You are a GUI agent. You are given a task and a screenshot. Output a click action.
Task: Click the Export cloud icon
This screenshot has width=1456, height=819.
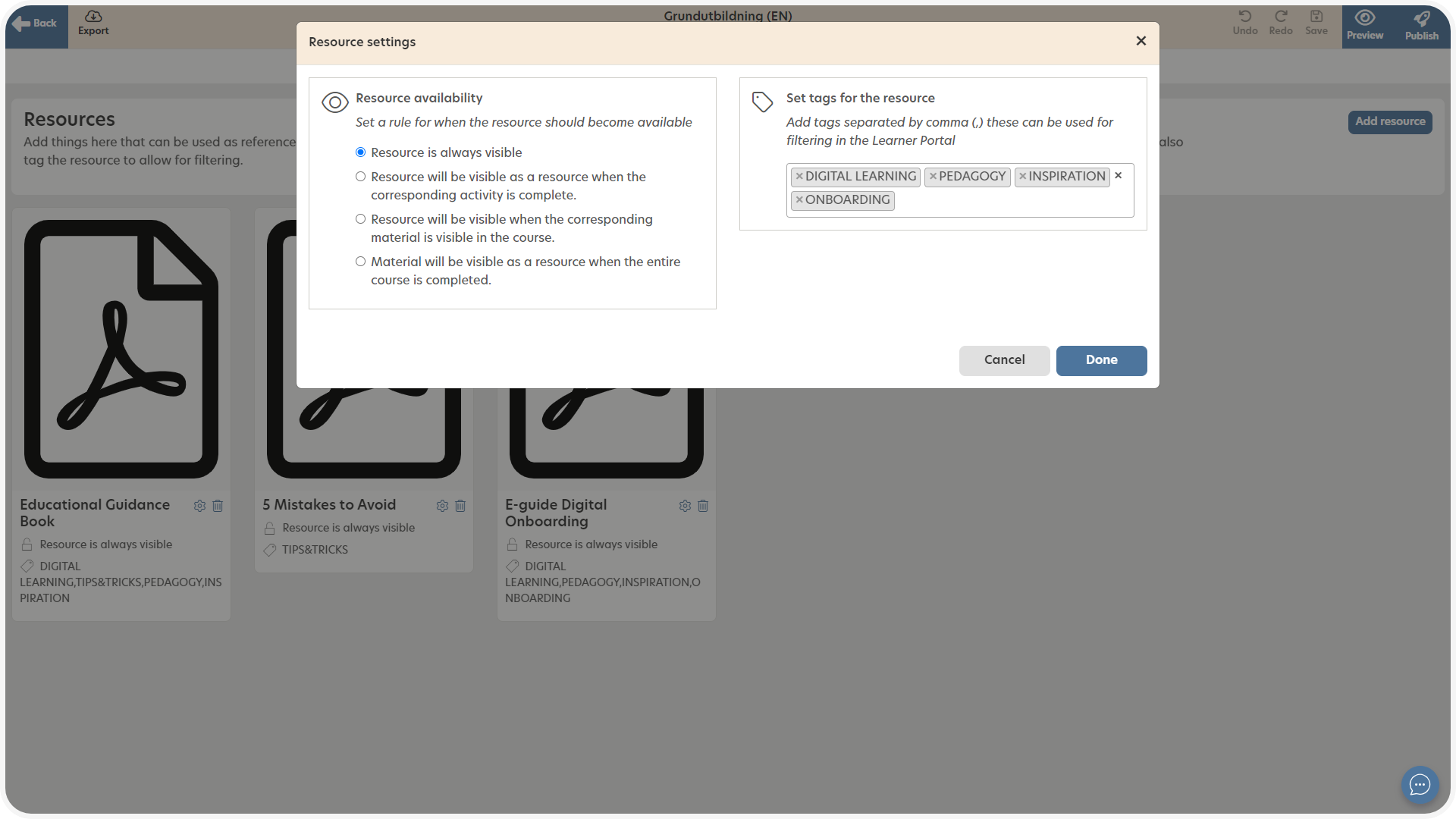pyautogui.click(x=93, y=17)
